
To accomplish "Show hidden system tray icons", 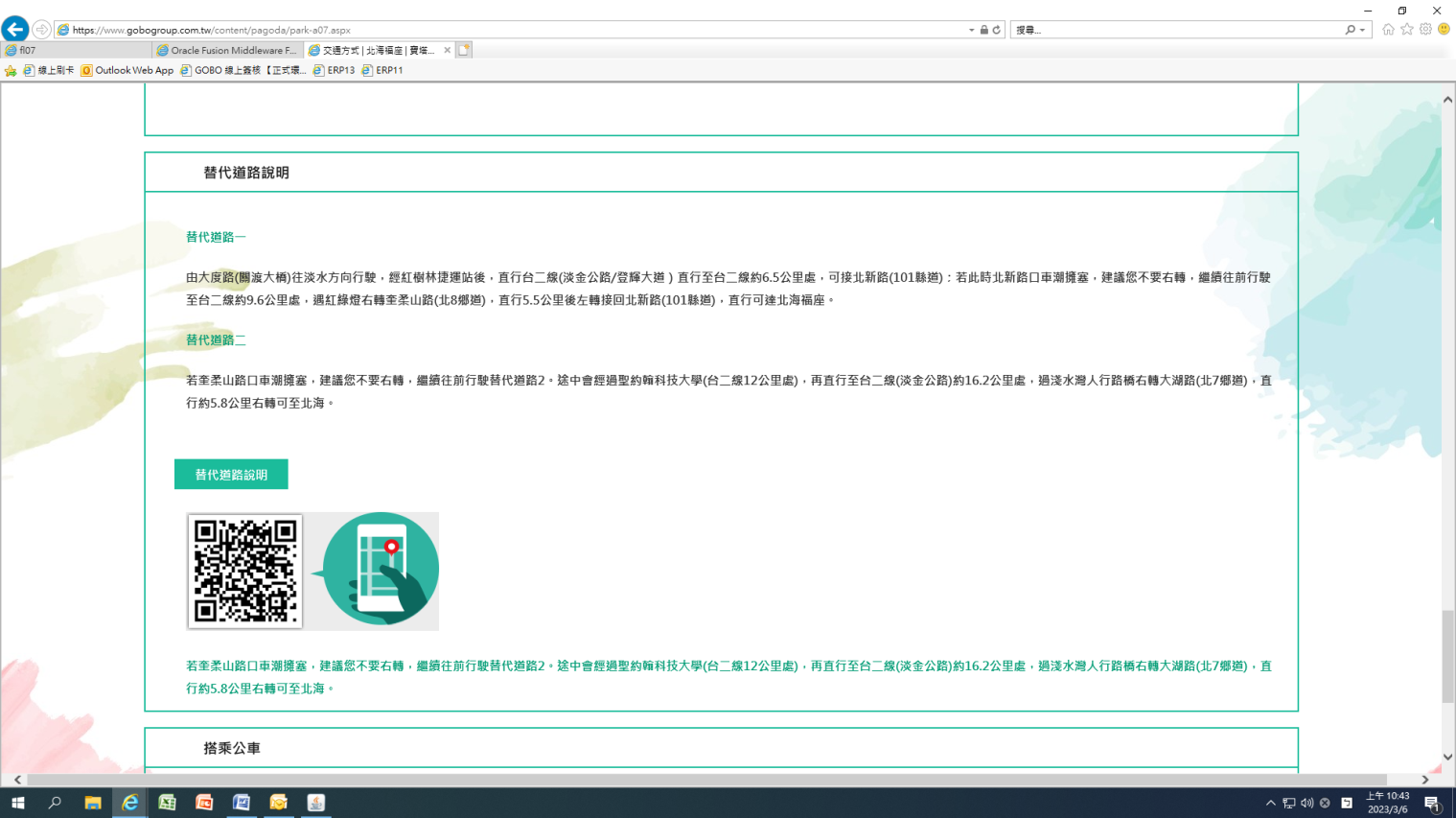I will (1271, 803).
